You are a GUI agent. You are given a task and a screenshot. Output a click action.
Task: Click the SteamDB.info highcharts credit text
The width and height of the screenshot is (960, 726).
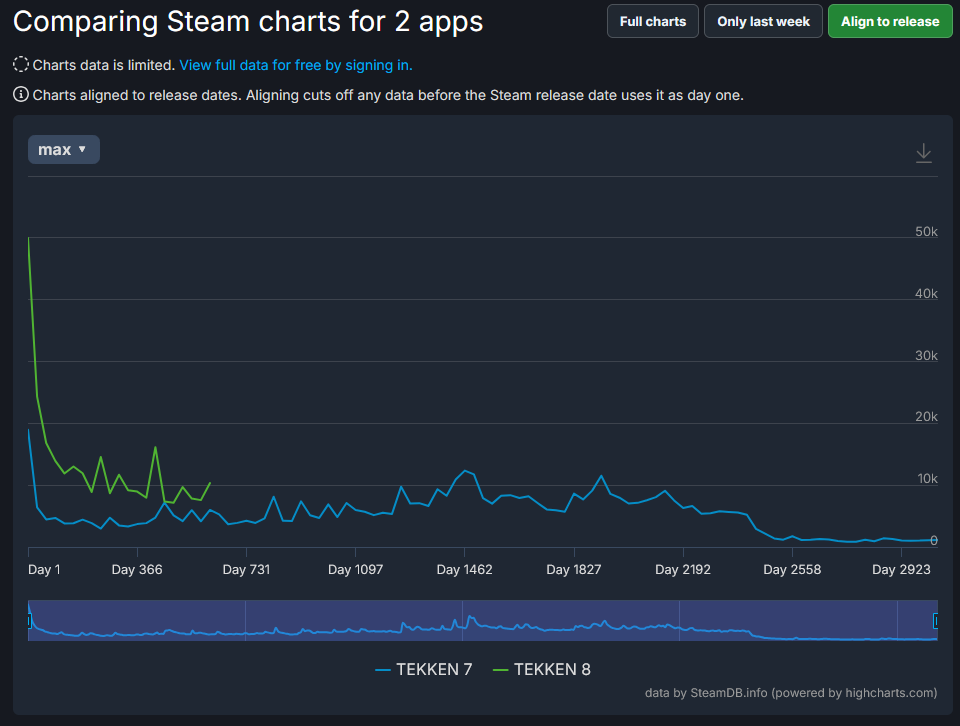tap(791, 692)
